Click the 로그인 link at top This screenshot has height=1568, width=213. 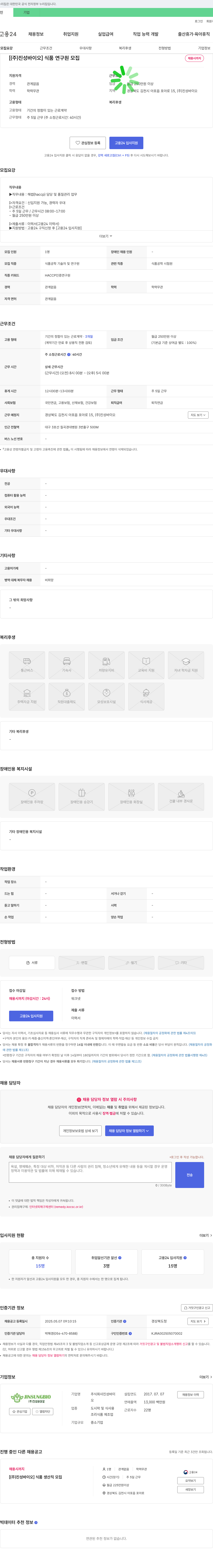(x=199, y=21)
